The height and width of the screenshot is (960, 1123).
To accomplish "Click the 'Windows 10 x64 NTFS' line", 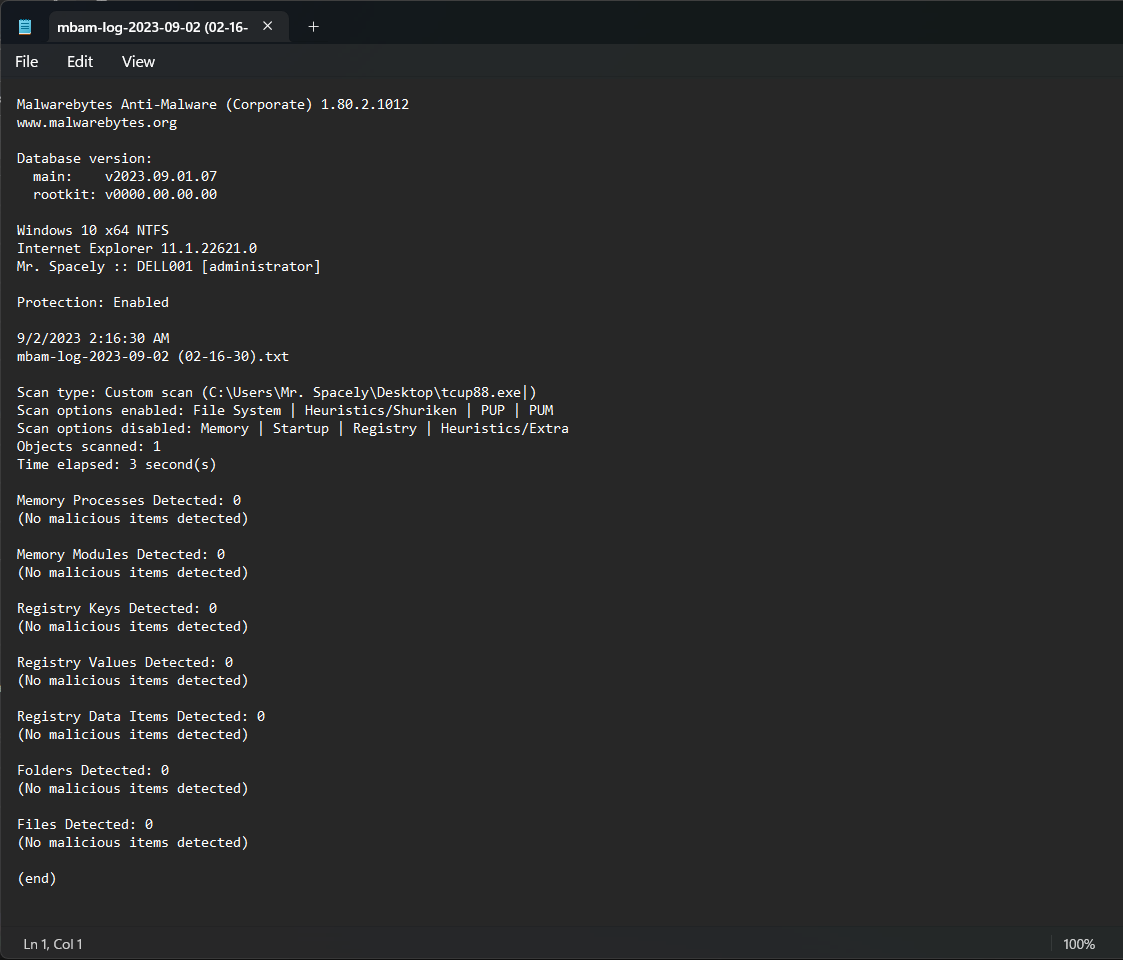I will point(93,231).
